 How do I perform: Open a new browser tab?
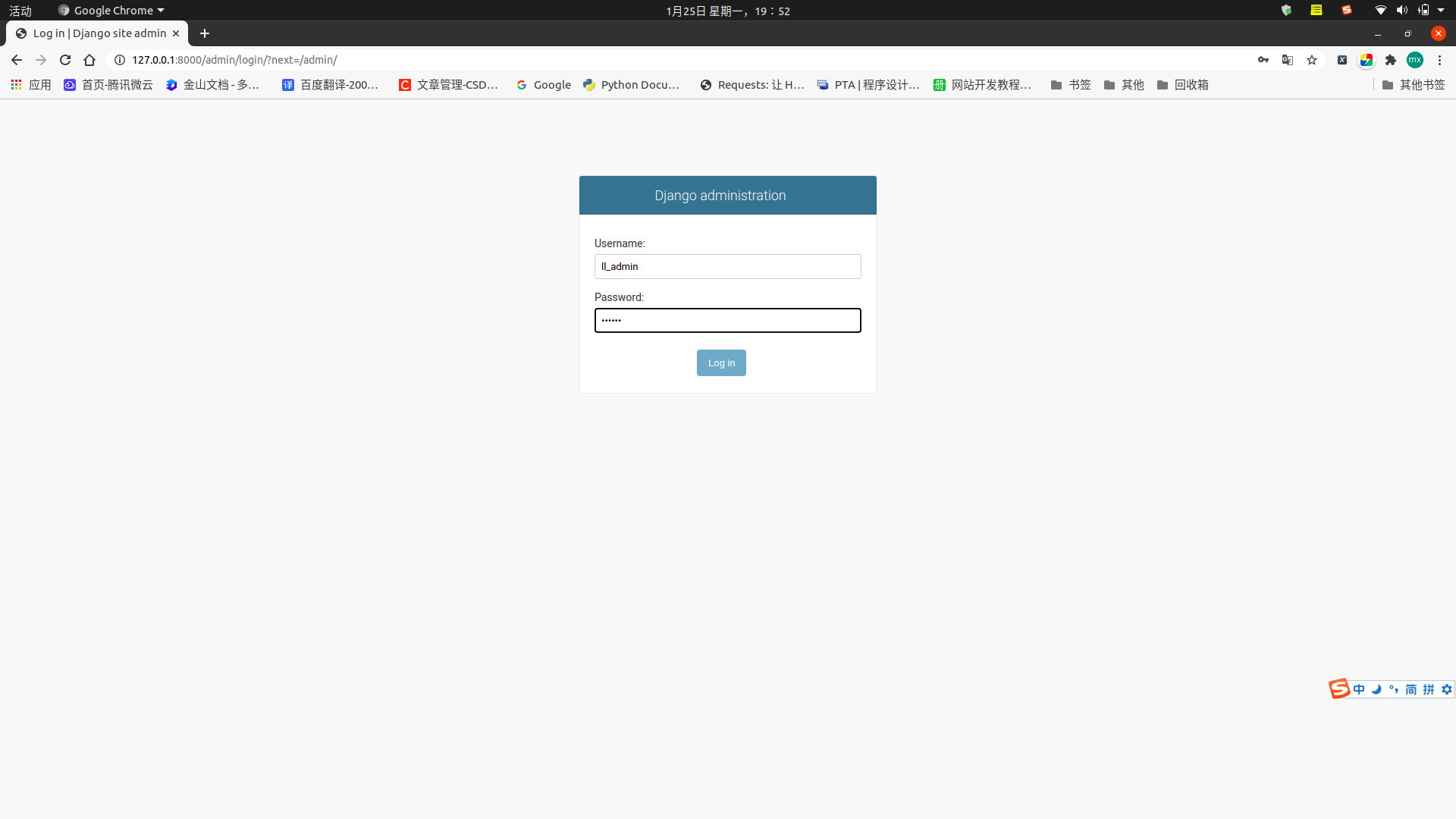(x=205, y=33)
